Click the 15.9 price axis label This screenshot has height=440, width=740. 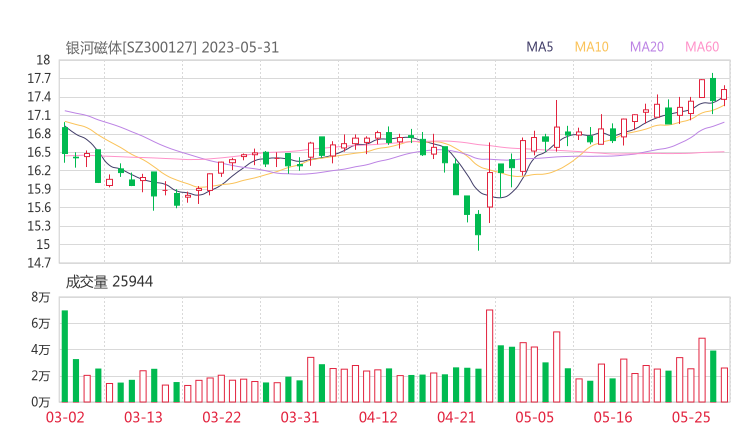[x=39, y=189]
